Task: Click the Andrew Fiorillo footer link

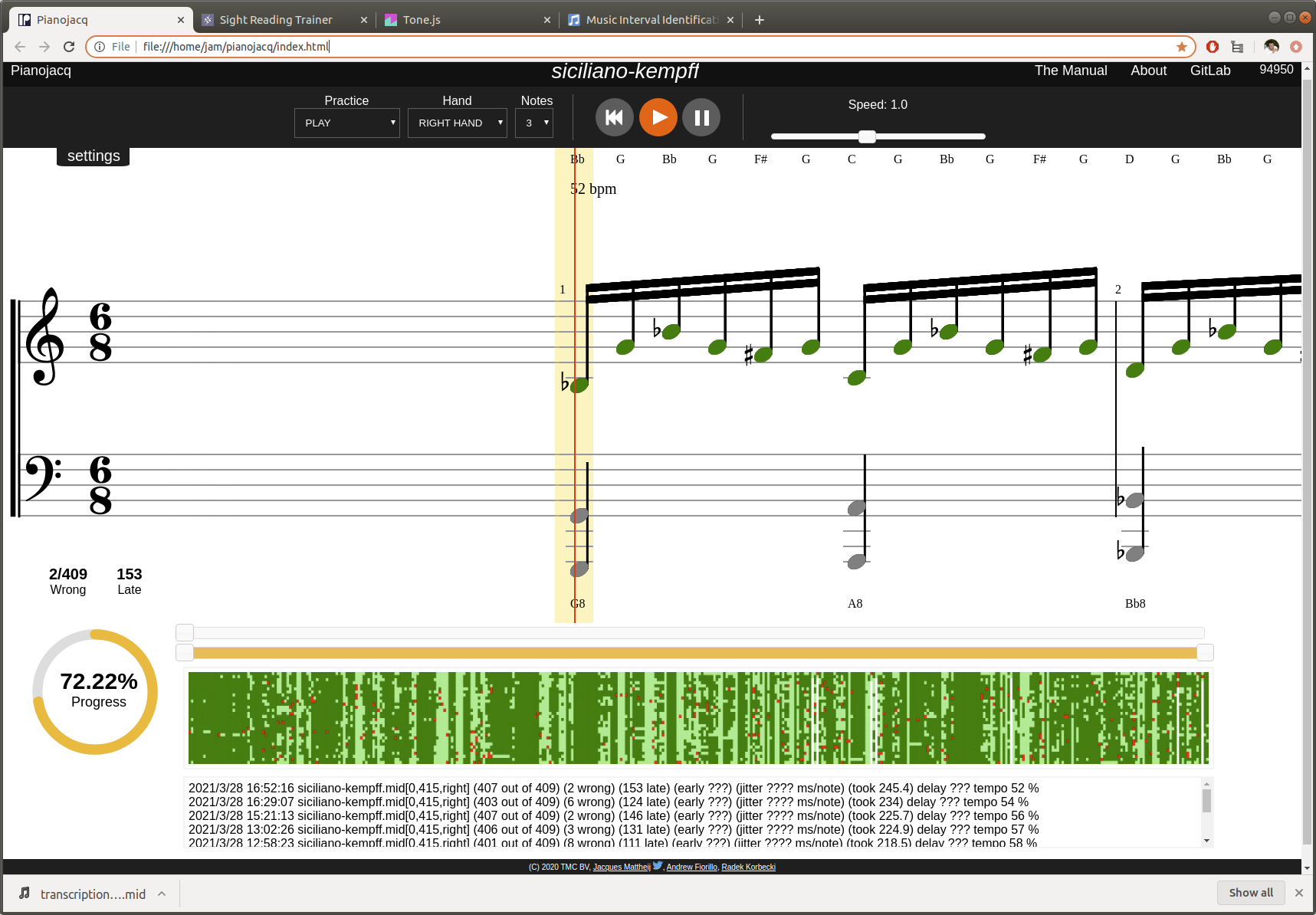Action: coord(691,867)
